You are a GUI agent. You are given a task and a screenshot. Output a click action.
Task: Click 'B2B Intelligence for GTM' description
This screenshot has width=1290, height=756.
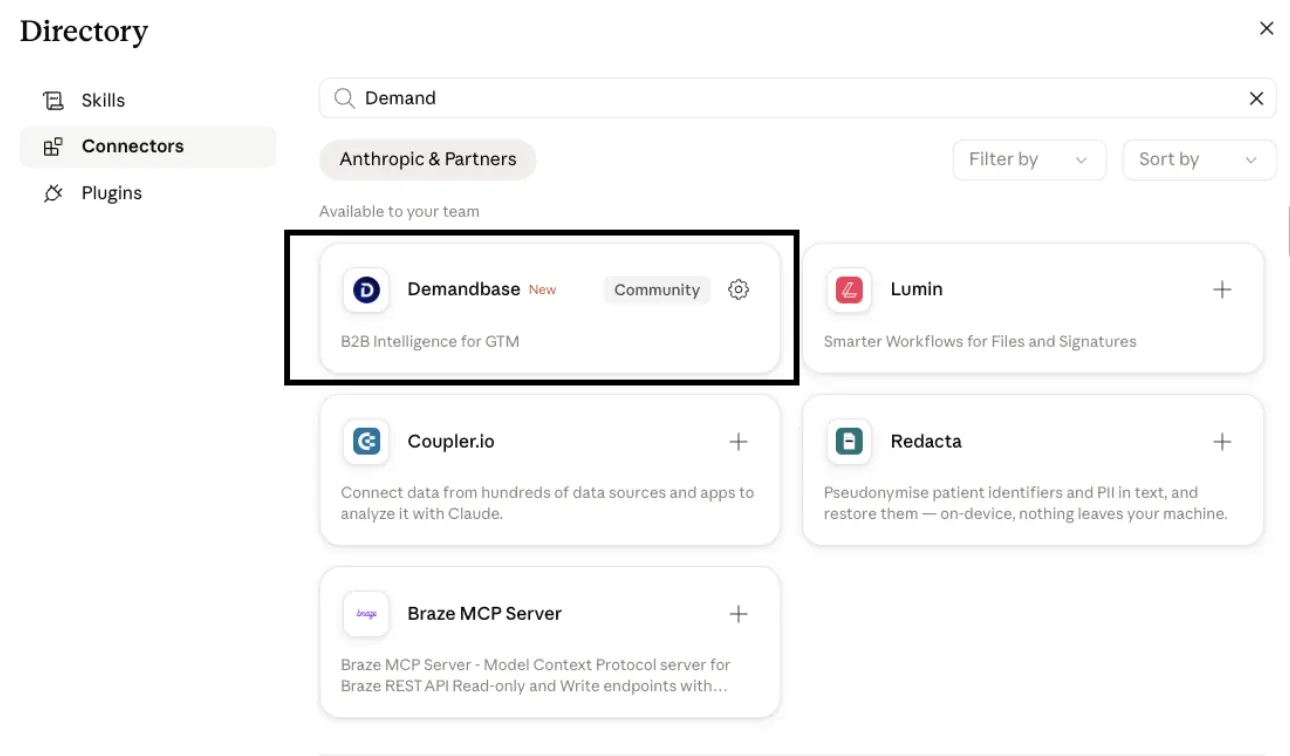point(430,341)
